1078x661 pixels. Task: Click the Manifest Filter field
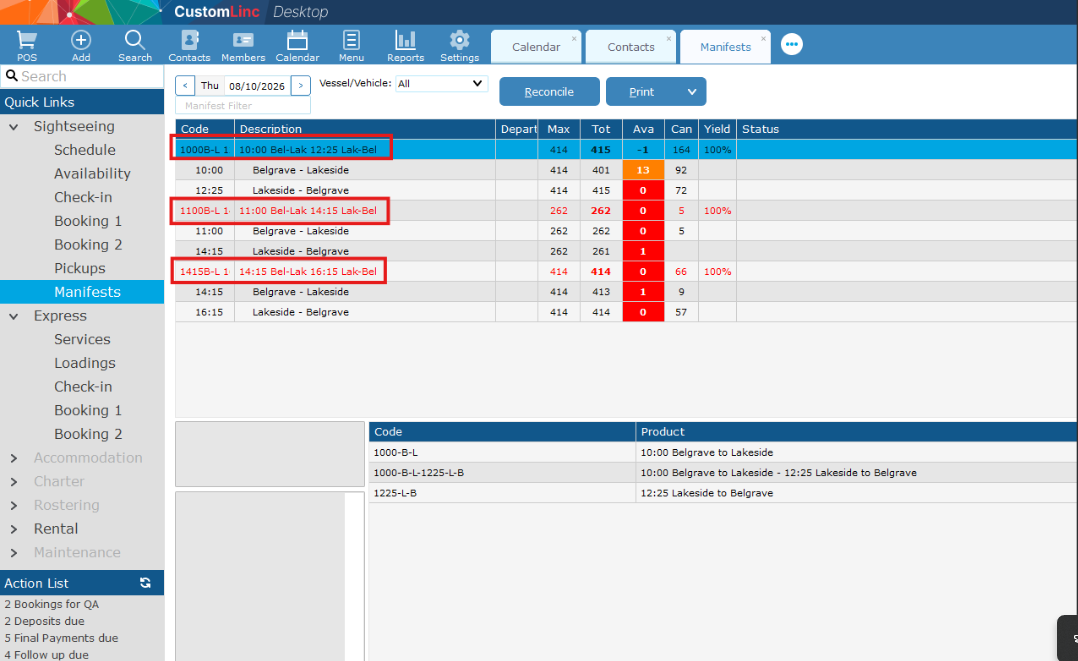pyautogui.click(x=243, y=105)
